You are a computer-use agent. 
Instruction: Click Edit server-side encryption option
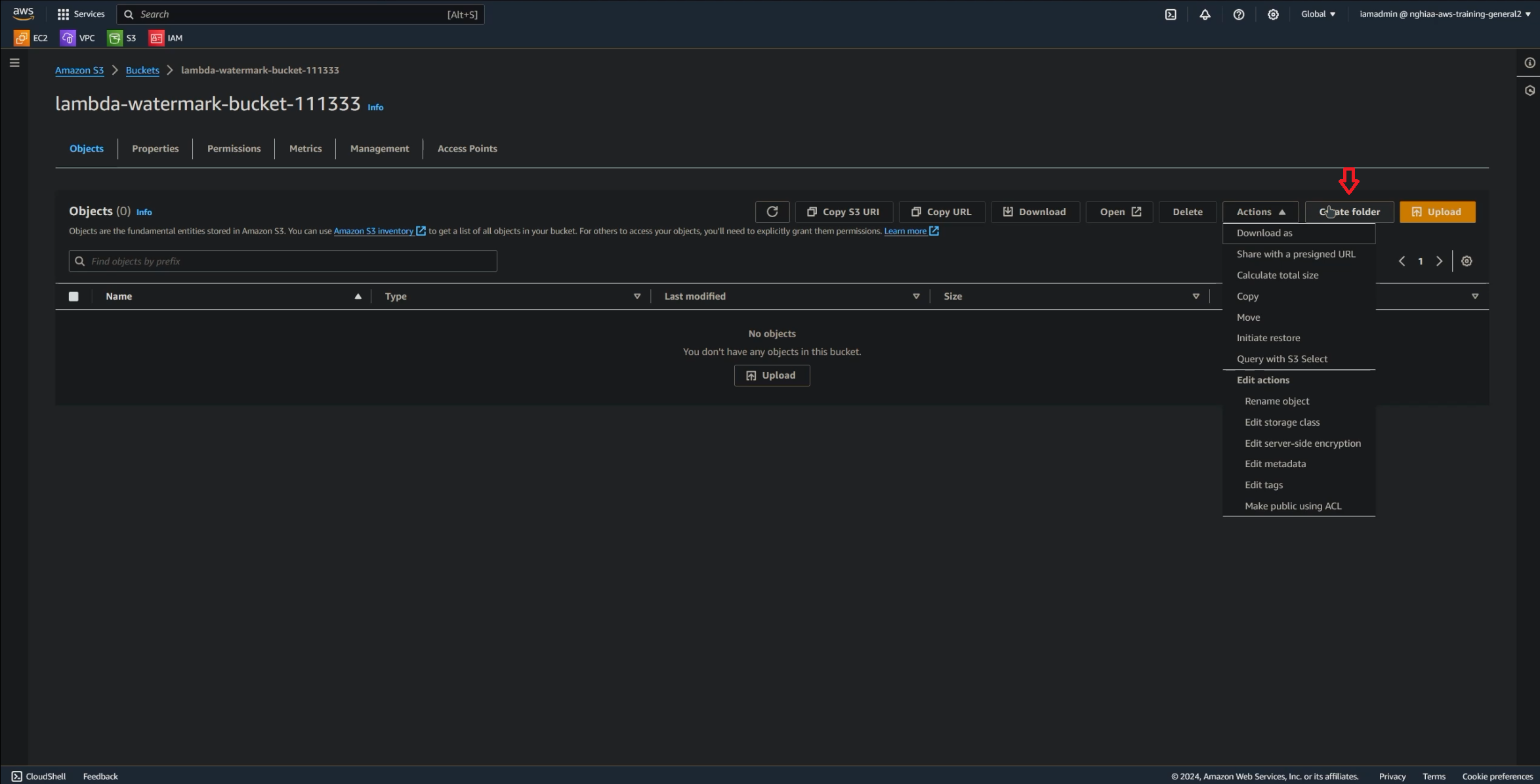pos(1303,443)
